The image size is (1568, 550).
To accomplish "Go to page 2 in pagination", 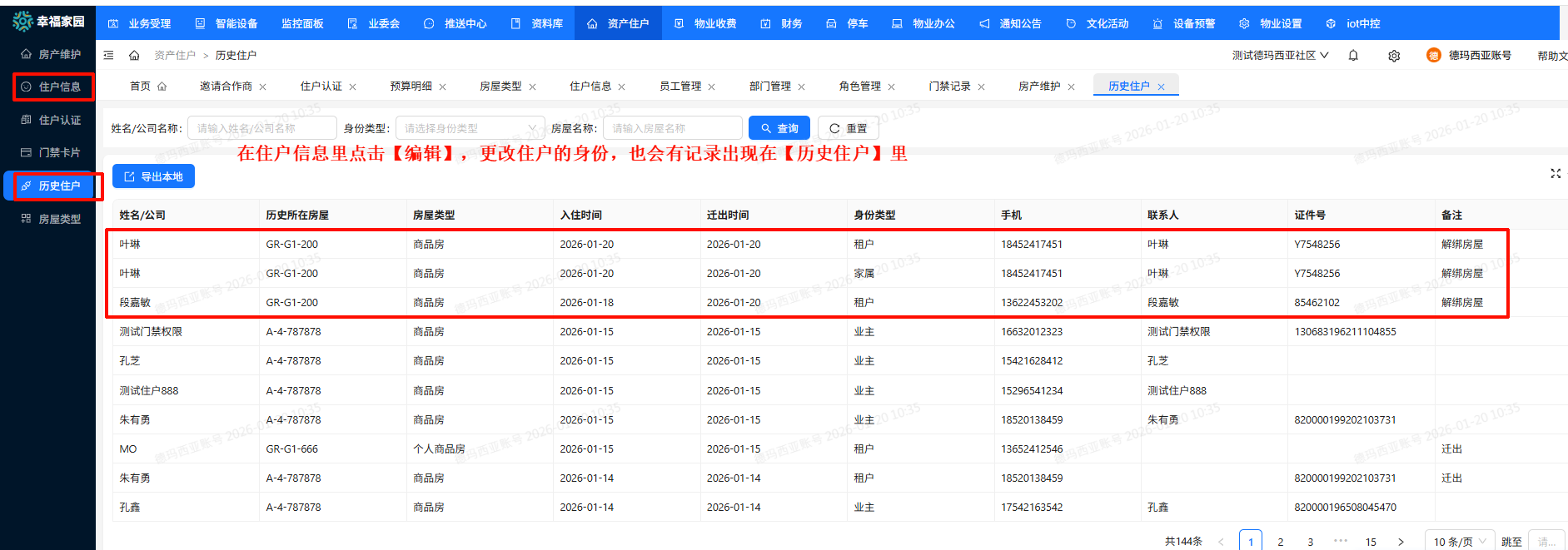I will [x=1281, y=542].
